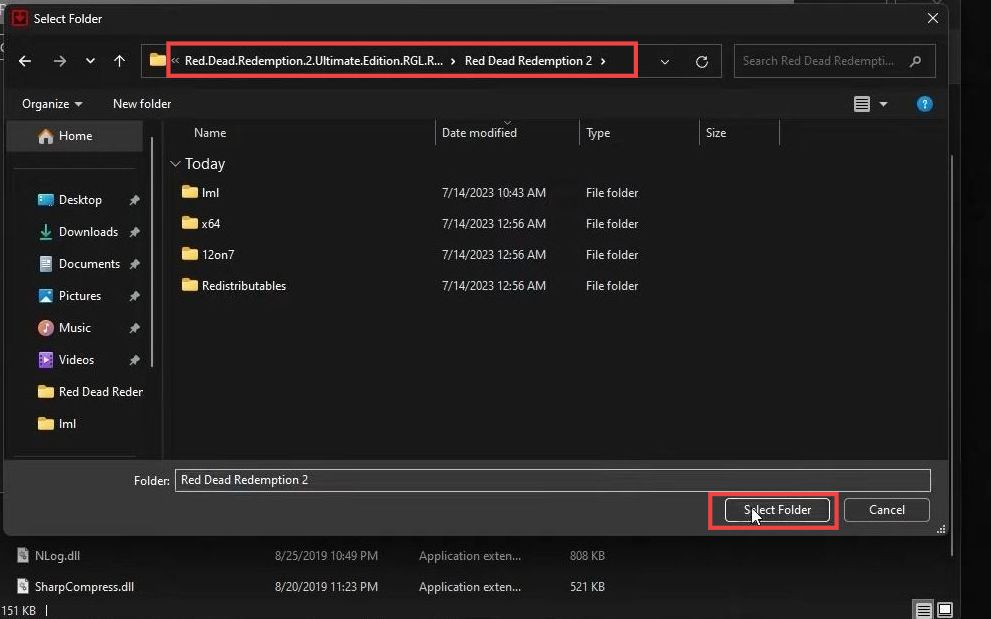The image size is (991, 619).
Task: Open the Help icon
Action: point(925,104)
